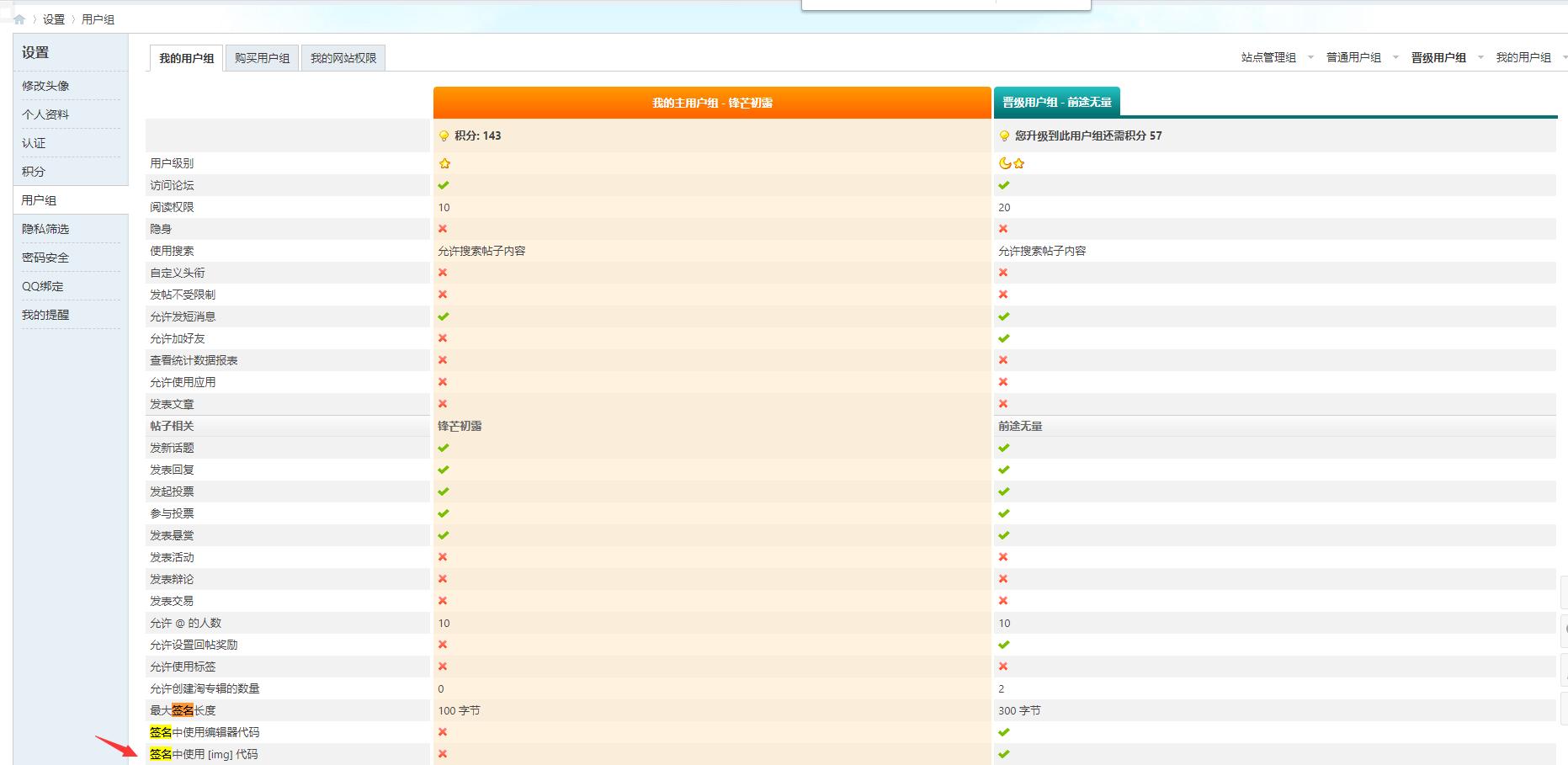The image size is (1568, 765).
Task: Click the 签名中使用编辑器代码 check under 前途无量
Action: 1004,732
